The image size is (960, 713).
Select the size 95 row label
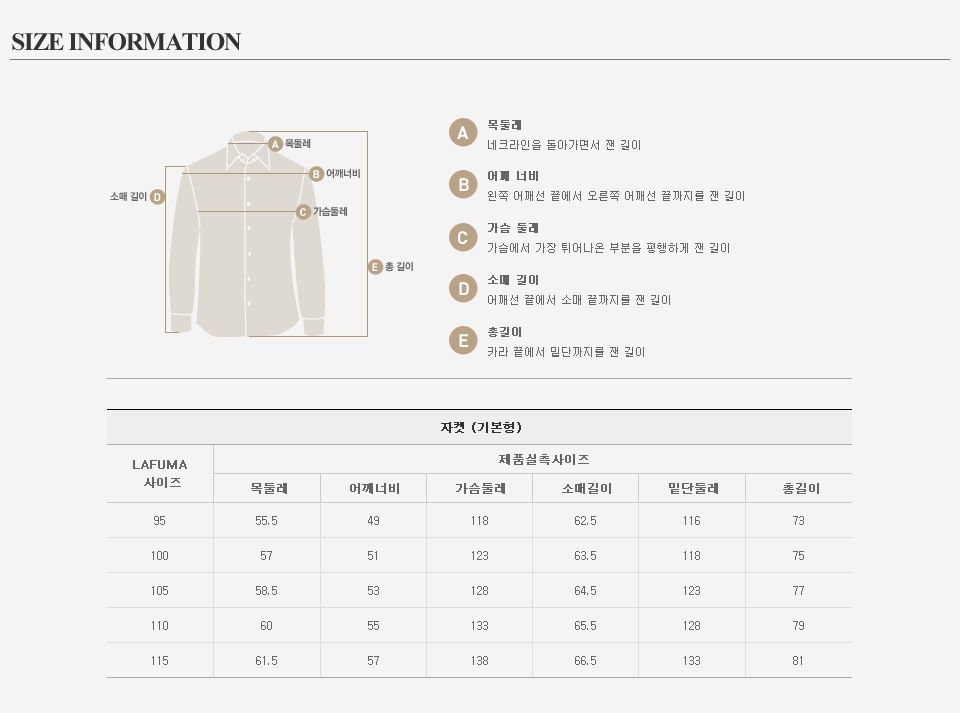[x=160, y=521]
